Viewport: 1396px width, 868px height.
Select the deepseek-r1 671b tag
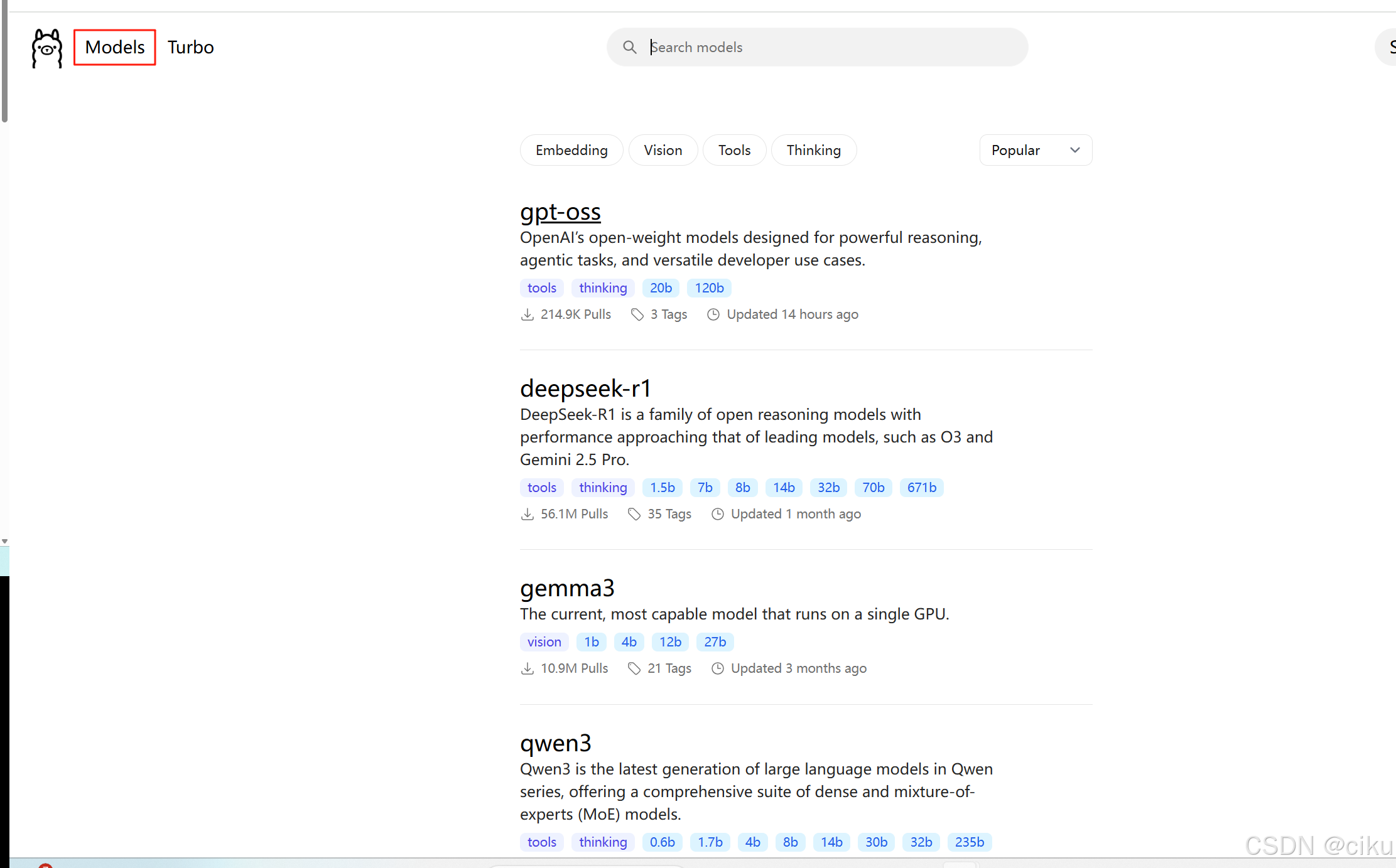922,488
